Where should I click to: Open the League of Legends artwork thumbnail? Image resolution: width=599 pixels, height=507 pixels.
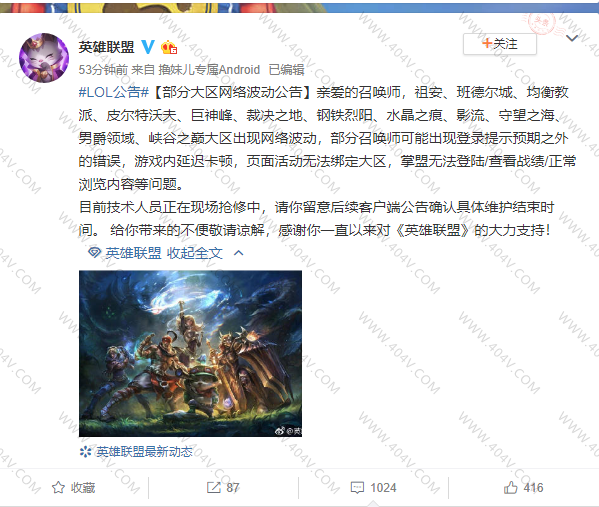tap(190, 353)
